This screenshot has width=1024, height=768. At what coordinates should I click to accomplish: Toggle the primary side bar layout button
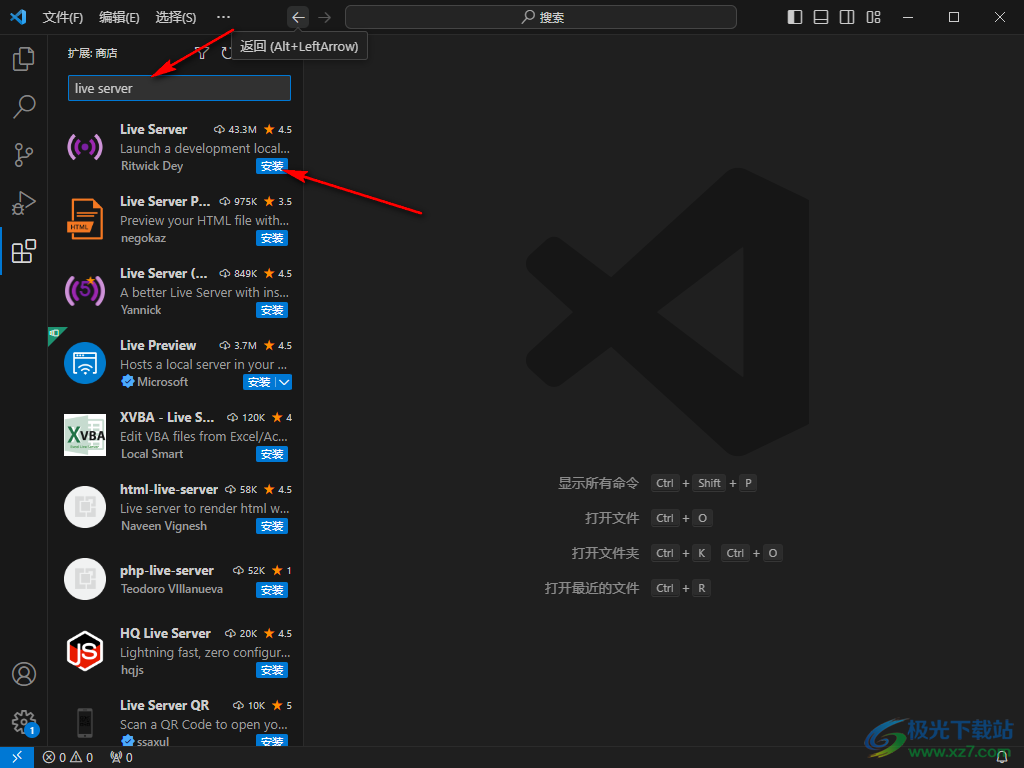tap(795, 17)
